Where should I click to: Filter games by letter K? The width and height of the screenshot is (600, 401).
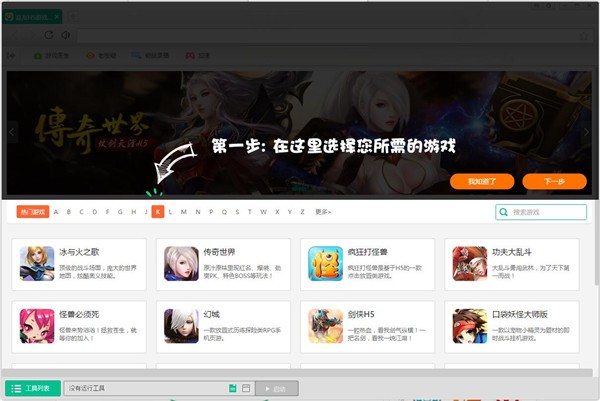click(158, 212)
